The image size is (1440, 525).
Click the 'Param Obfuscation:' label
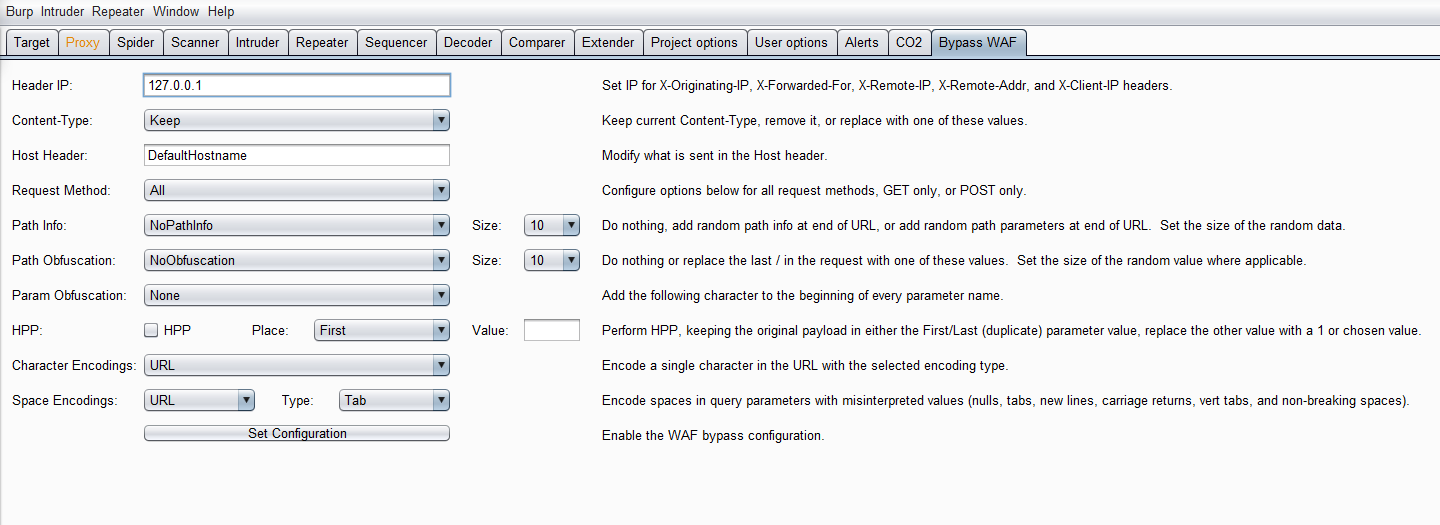pyautogui.click(x=69, y=295)
